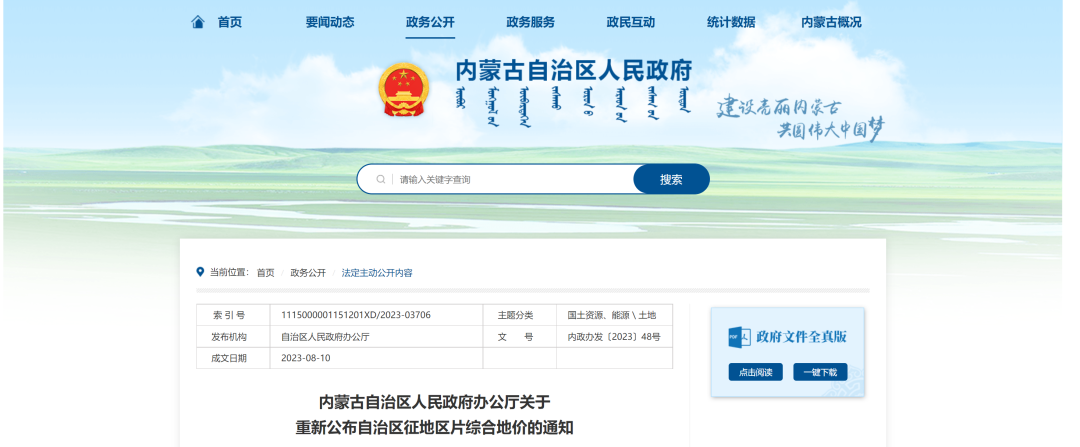1080x447 pixels.
Task: Open 统计数据 navigation item
Action: [731, 22]
